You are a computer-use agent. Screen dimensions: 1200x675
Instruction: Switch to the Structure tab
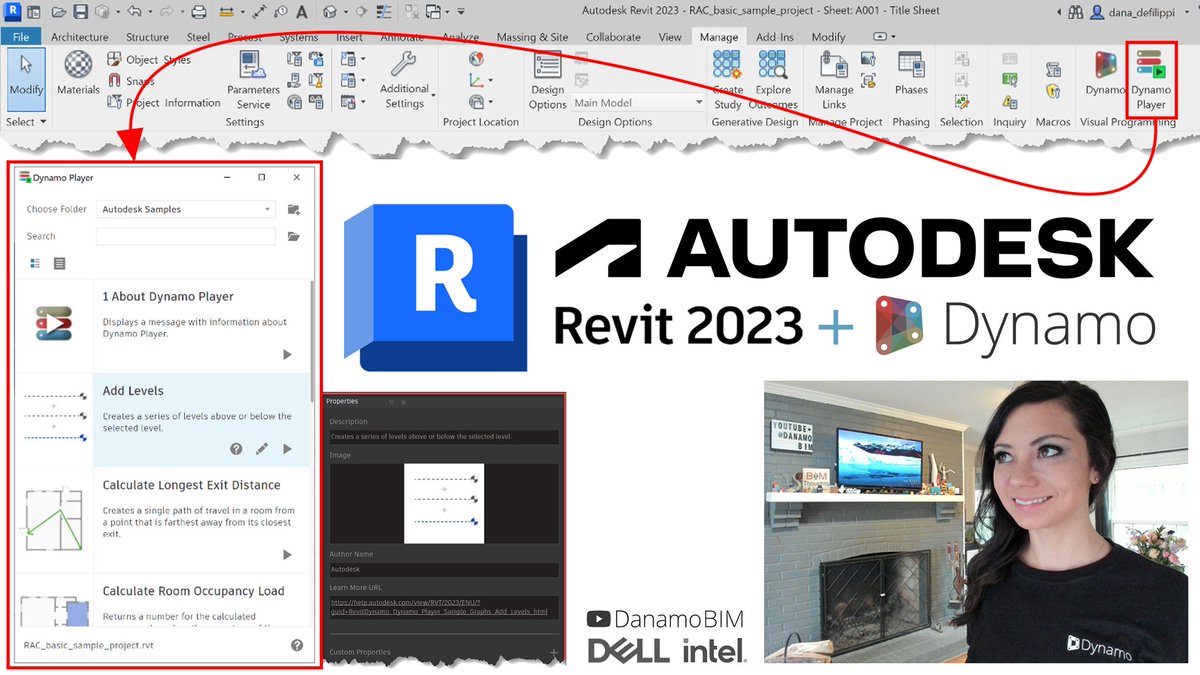[147, 37]
